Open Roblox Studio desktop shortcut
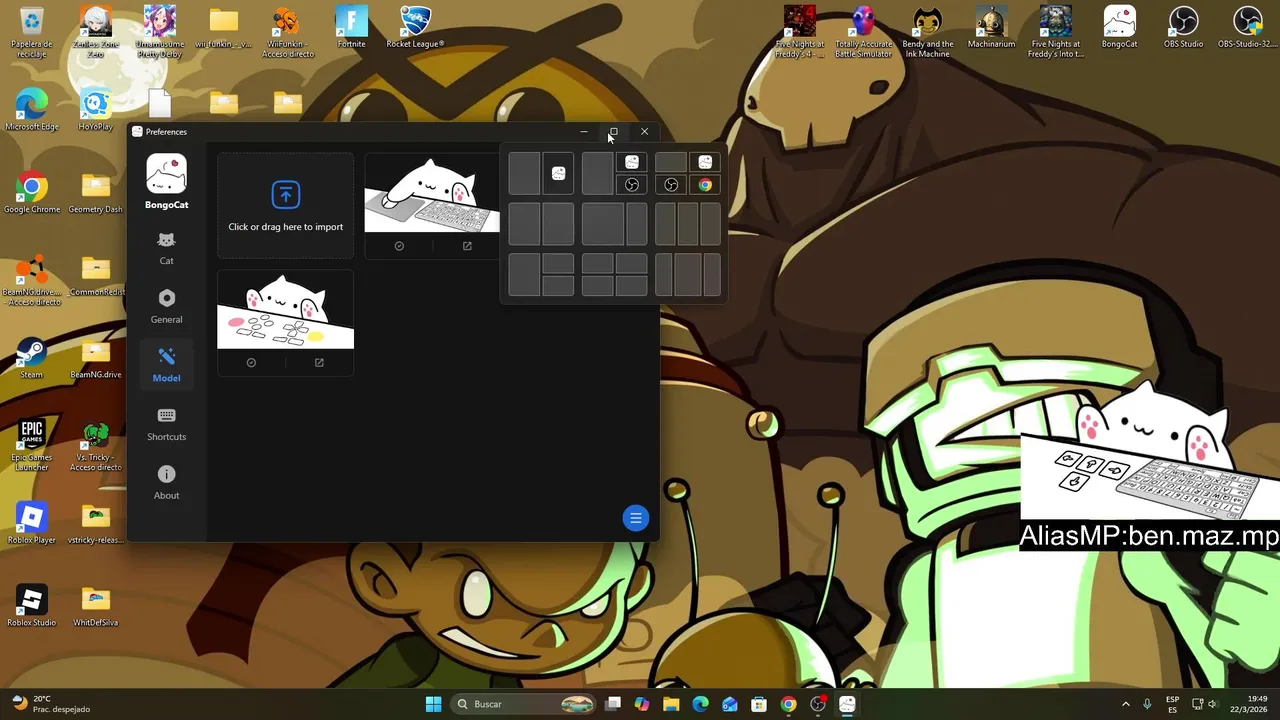Screen dimensions: 1280x720 [x=31, y=606]
